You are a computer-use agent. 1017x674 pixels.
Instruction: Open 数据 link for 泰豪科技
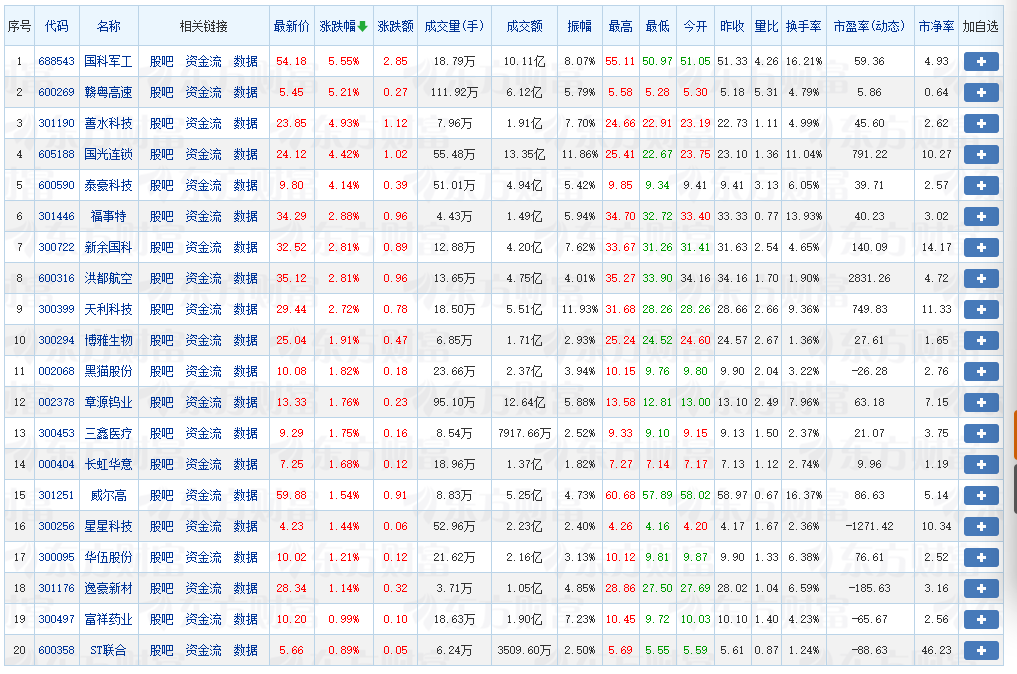(x=245, y=186)
